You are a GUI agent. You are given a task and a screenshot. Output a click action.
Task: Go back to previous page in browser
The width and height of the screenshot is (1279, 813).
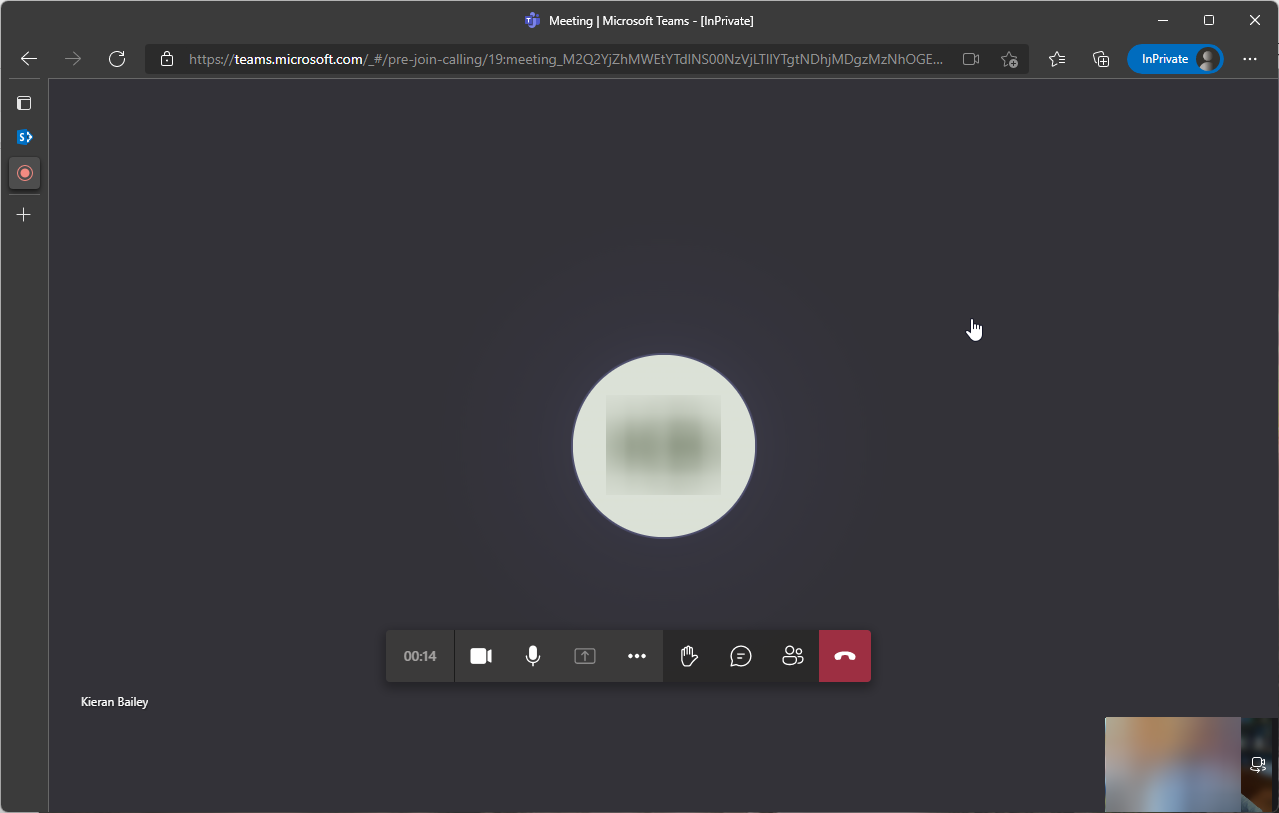[x=29, y=59]
